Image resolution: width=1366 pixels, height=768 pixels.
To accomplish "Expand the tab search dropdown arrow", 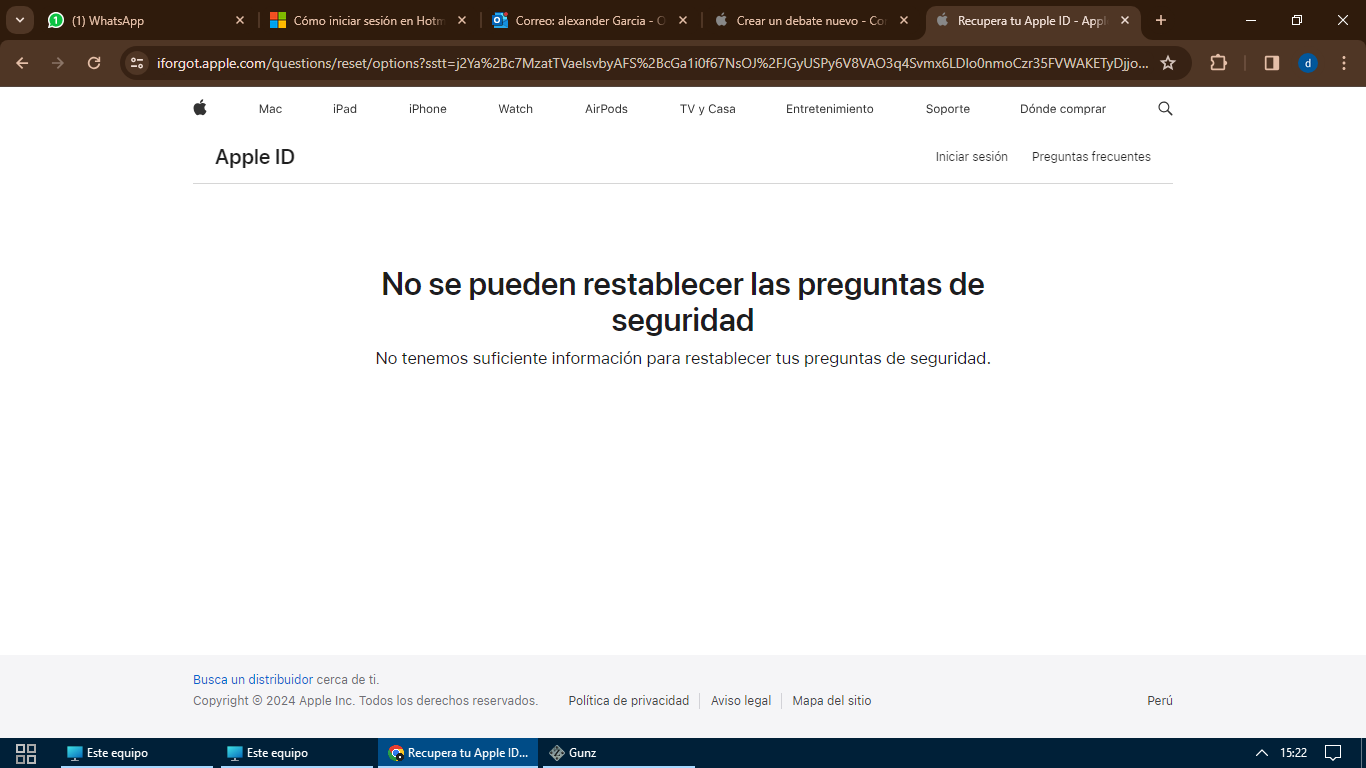I will click(x=19, y=20).
